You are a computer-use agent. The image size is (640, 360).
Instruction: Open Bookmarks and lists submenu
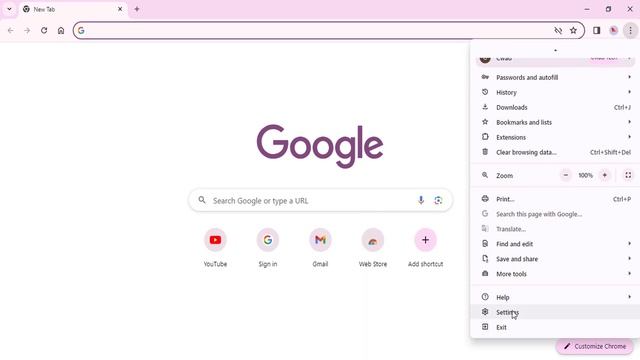[x=555, y=122]
